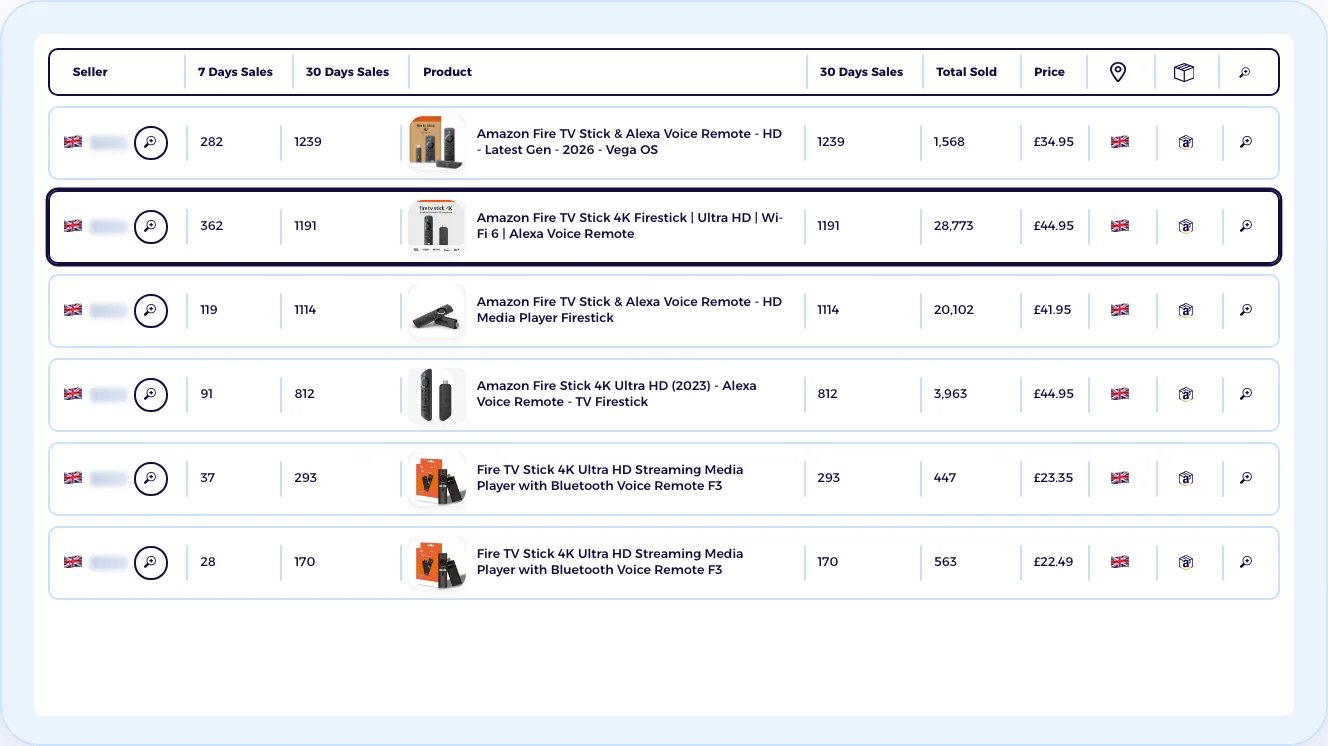This screenshot has height=746, width=1328.
Task: Open seller search for the 2023 Fire Stick row
Action: [151, 394]
